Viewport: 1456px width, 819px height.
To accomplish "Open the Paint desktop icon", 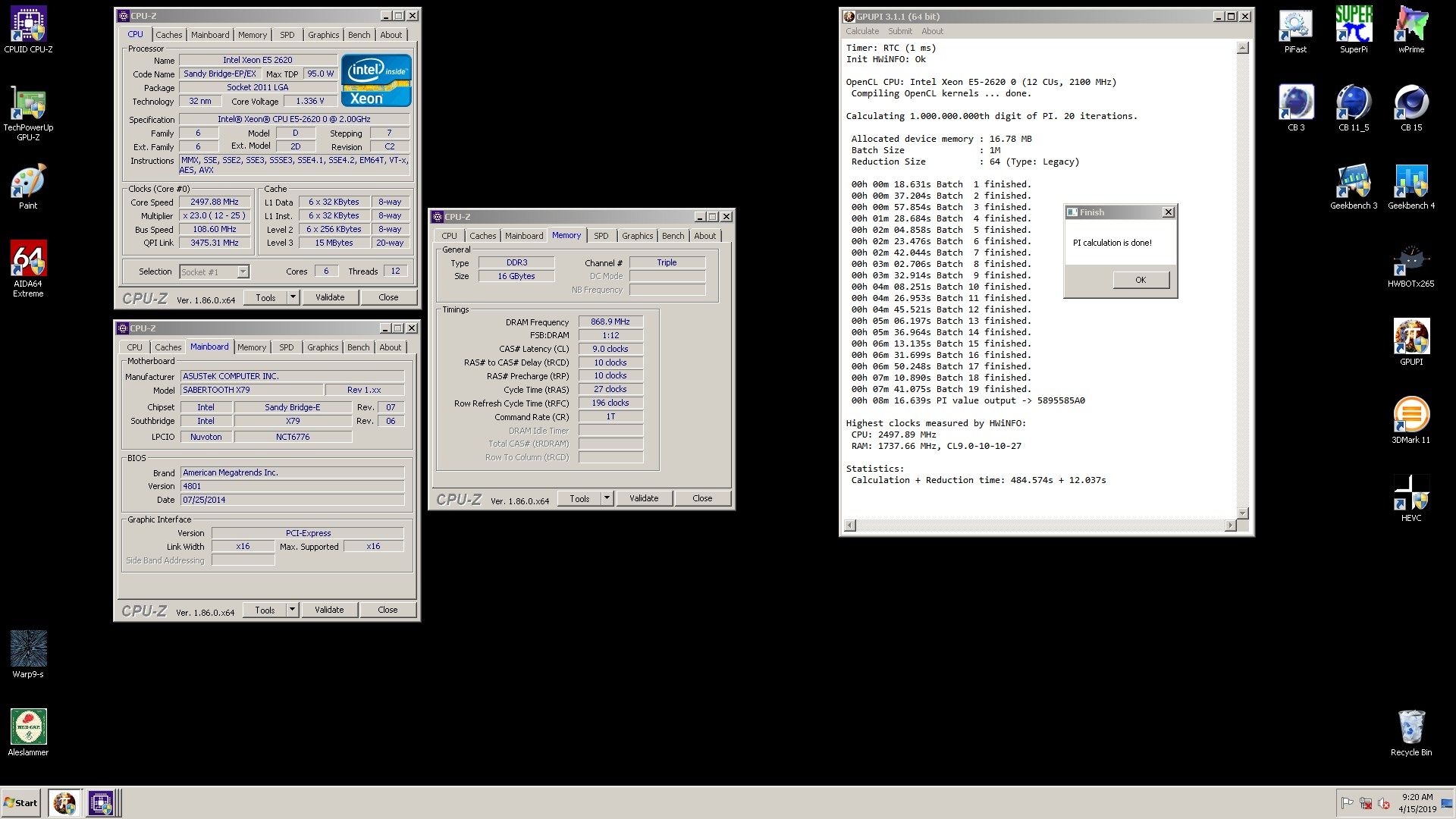I will 28,187.
